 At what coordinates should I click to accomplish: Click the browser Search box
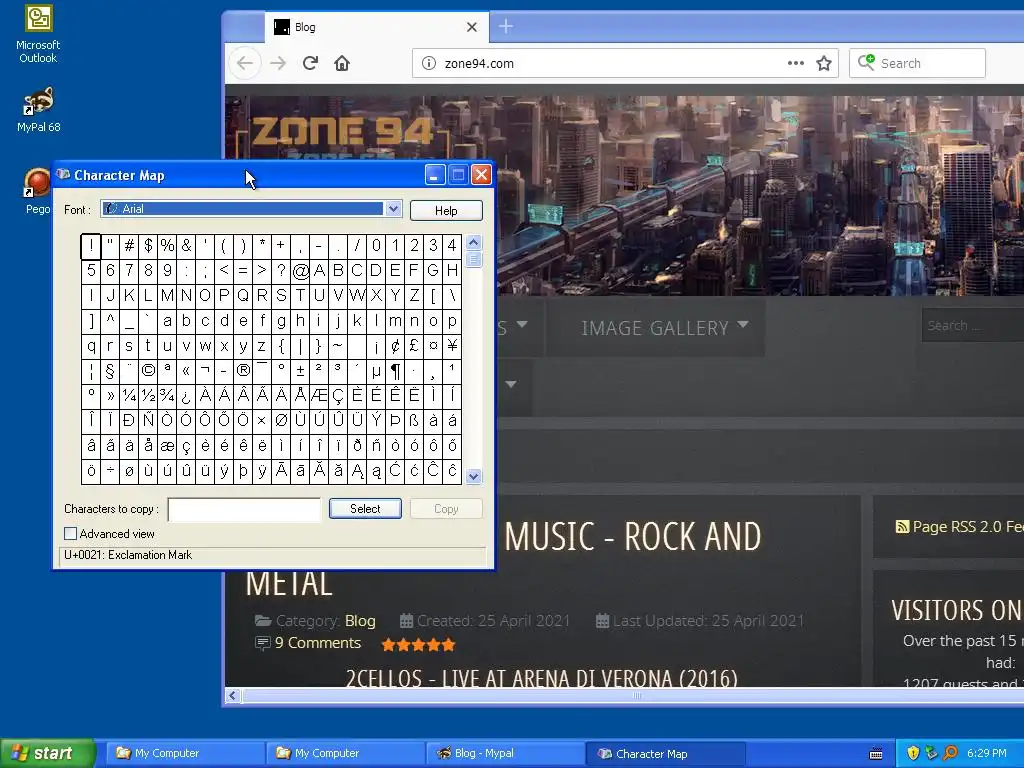[917, 63]
